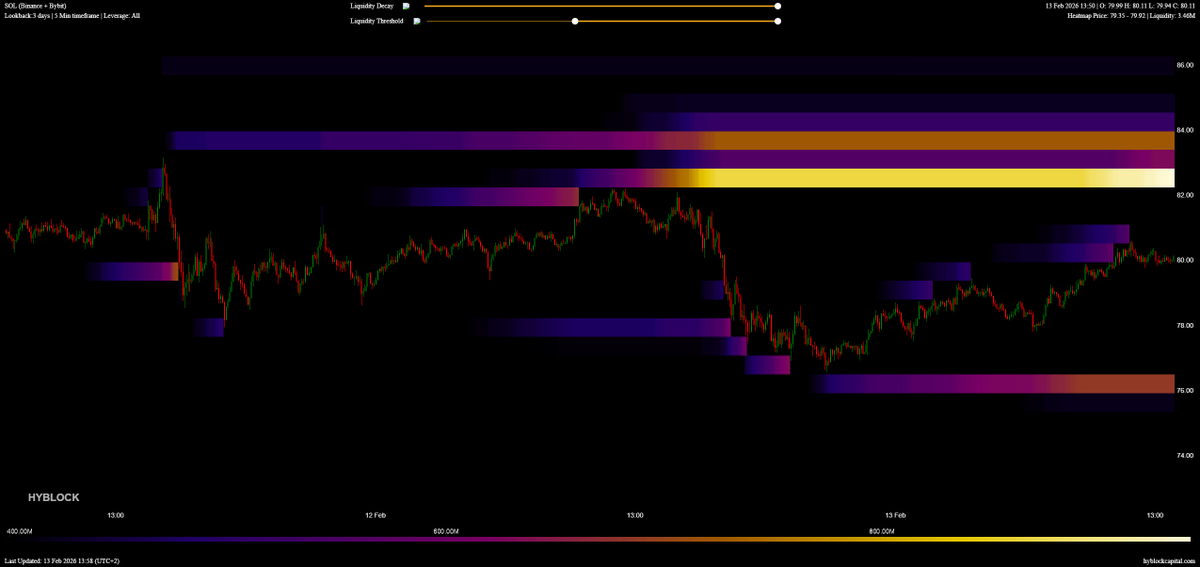Screen dimensions: 1200x567
Task: Click the 74.00 price axis label
Action: pos(1185,455)
